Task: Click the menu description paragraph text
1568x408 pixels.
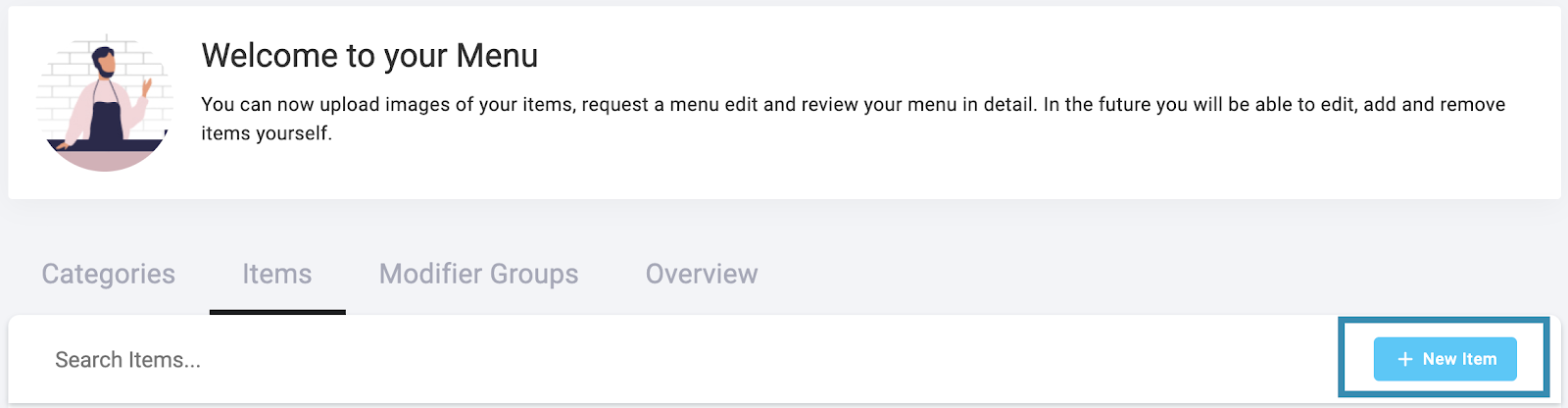Action: click(x=853, y=118)
